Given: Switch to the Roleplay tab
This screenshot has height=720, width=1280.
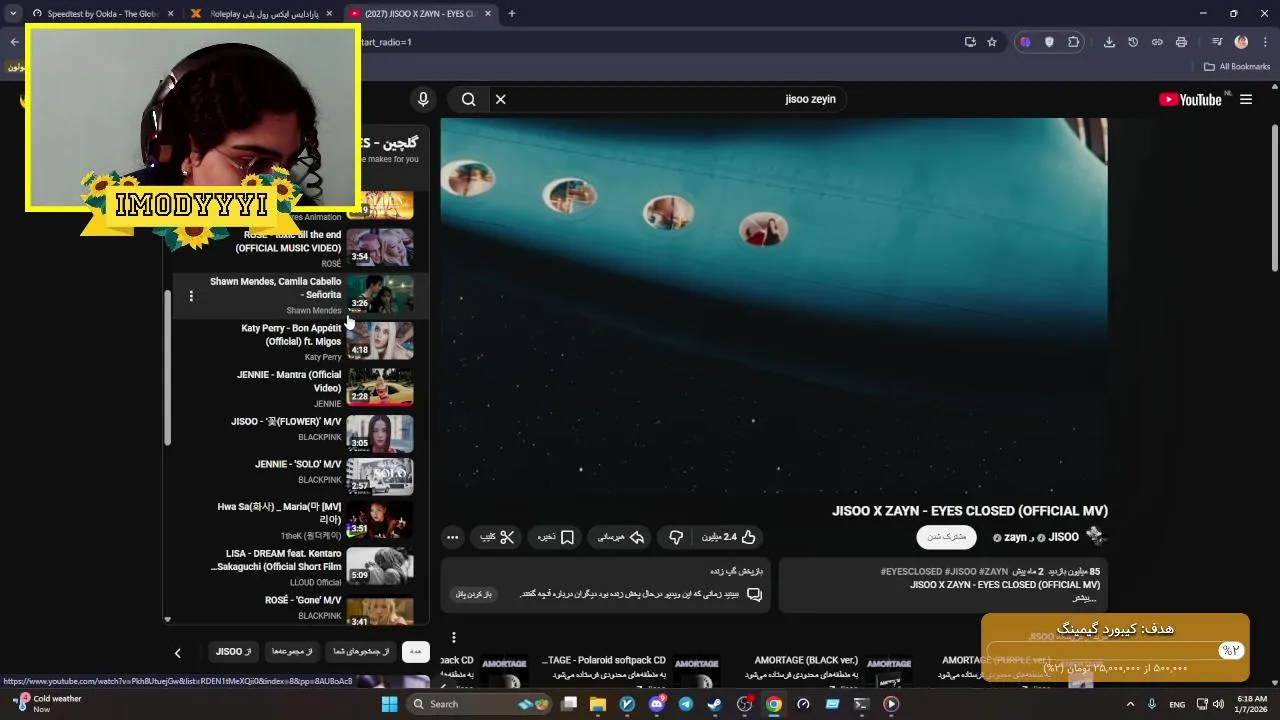Looking at the screenshot, I should (262, 14).
